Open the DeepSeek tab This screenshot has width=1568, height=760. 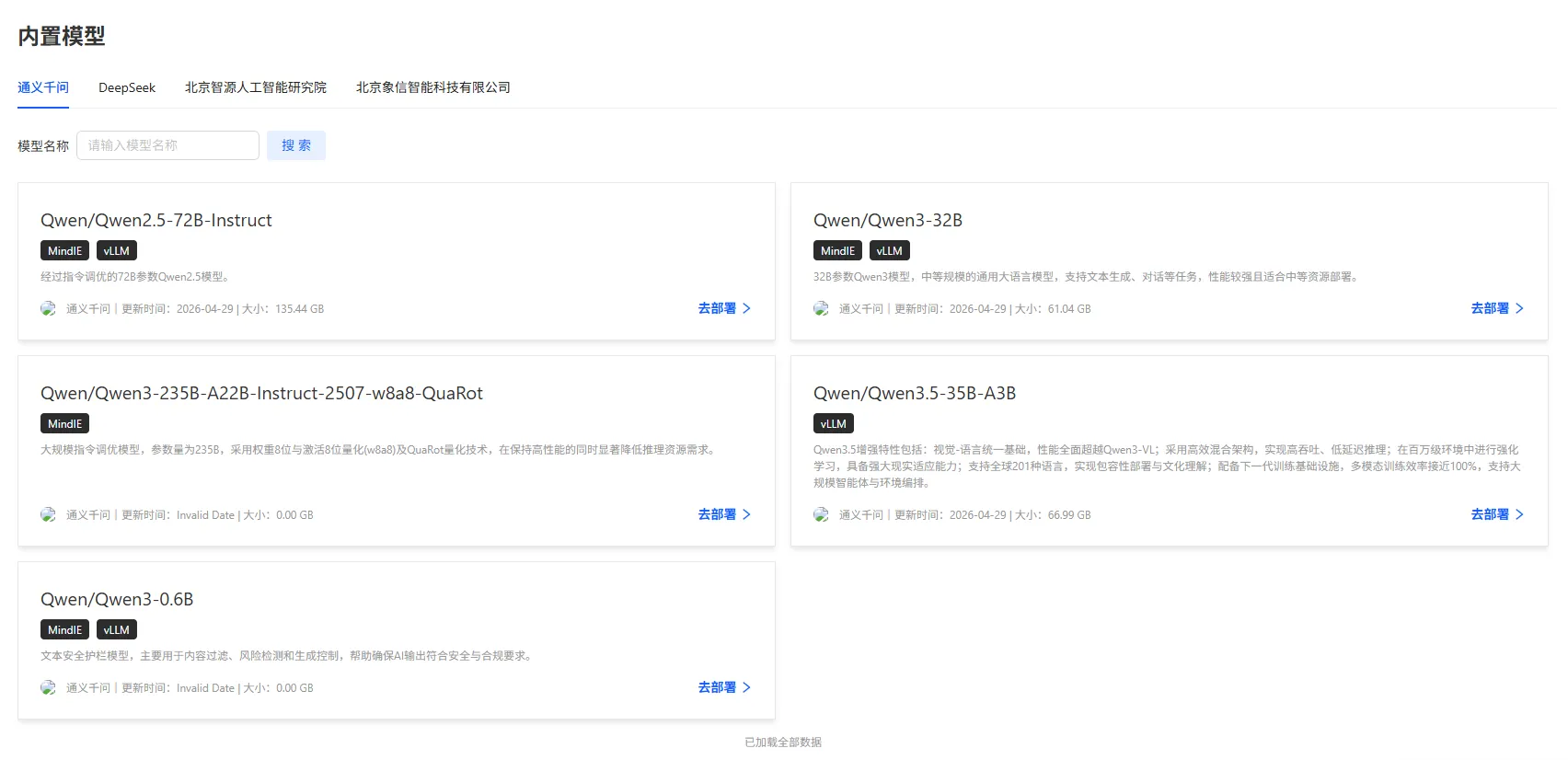(x=127, y=87)
